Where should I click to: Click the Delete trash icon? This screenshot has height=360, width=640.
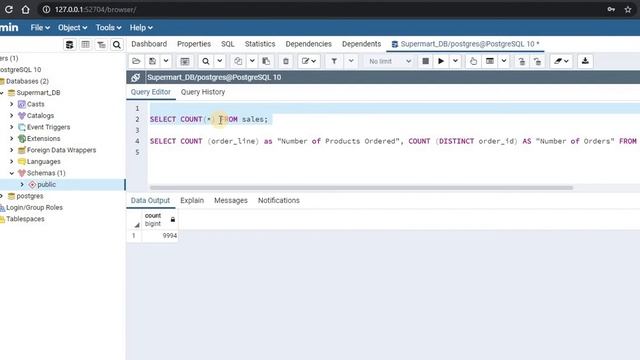(286, 61)
